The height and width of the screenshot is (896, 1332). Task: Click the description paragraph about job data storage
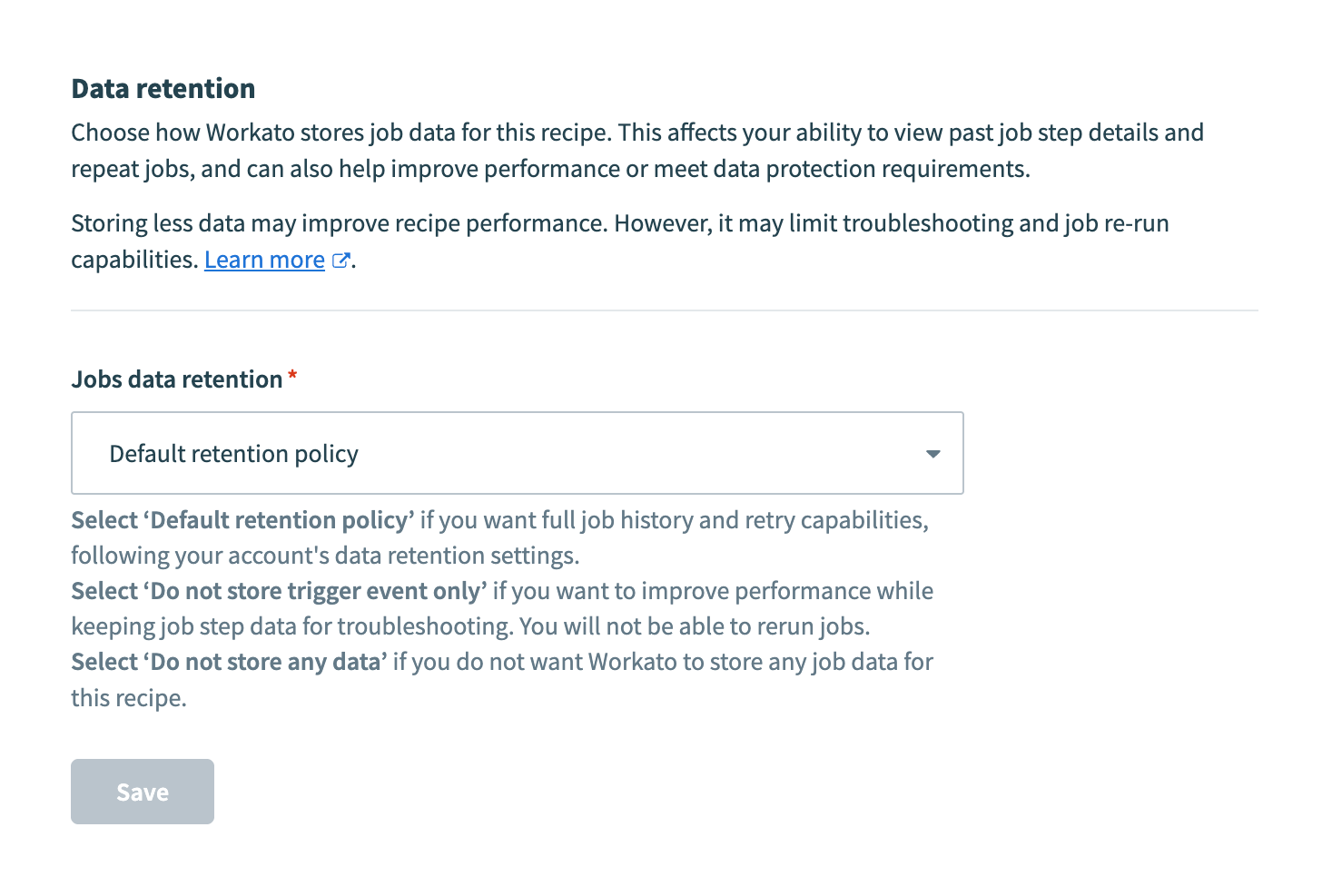(636, 150)
